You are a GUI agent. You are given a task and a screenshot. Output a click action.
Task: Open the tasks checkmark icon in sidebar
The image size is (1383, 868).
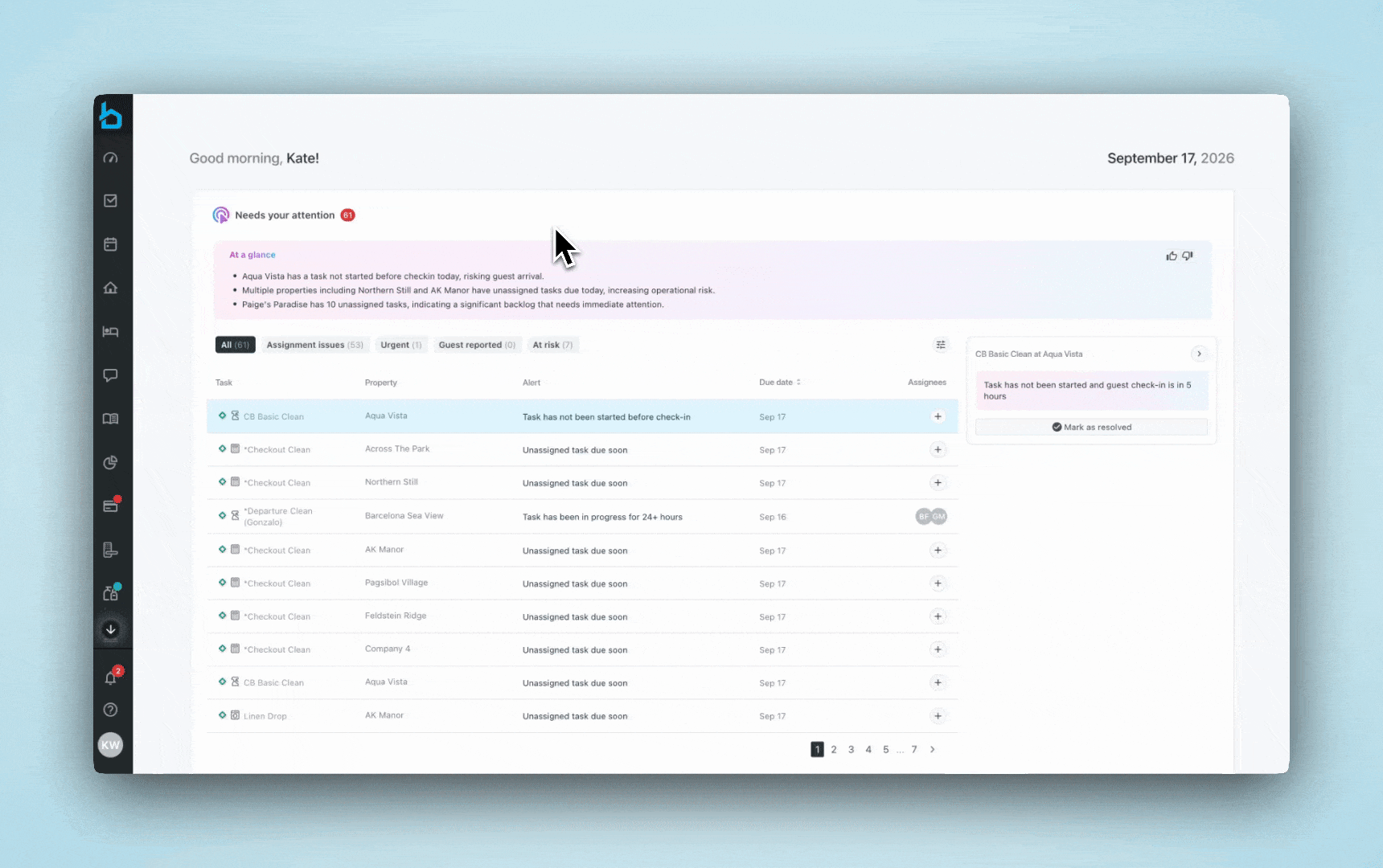(x=111, y=201)
